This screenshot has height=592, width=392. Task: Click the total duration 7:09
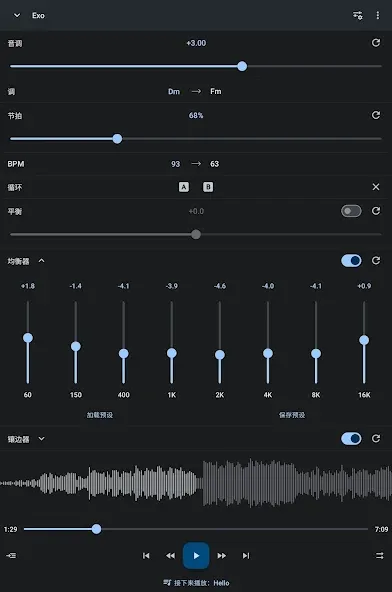pyautogui.click(x=381, y=529)
